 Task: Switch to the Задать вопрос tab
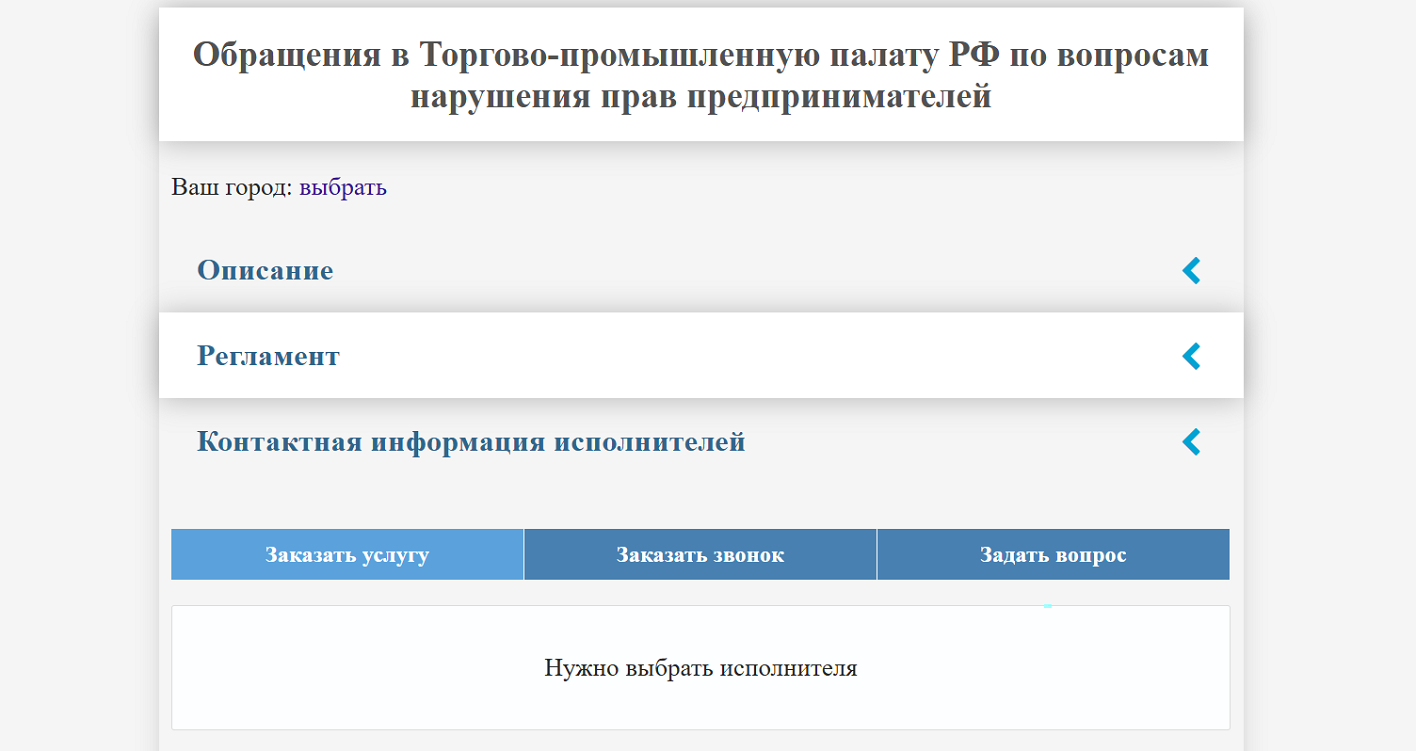coord(1053,555)
